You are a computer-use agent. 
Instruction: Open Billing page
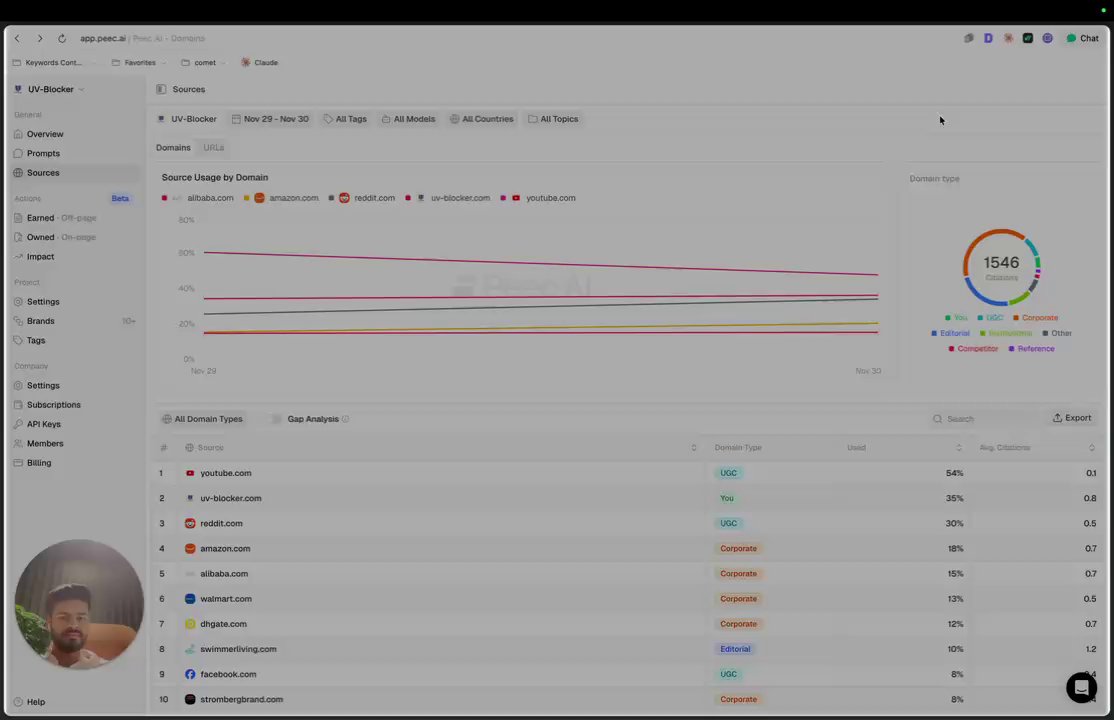[39, 463]
